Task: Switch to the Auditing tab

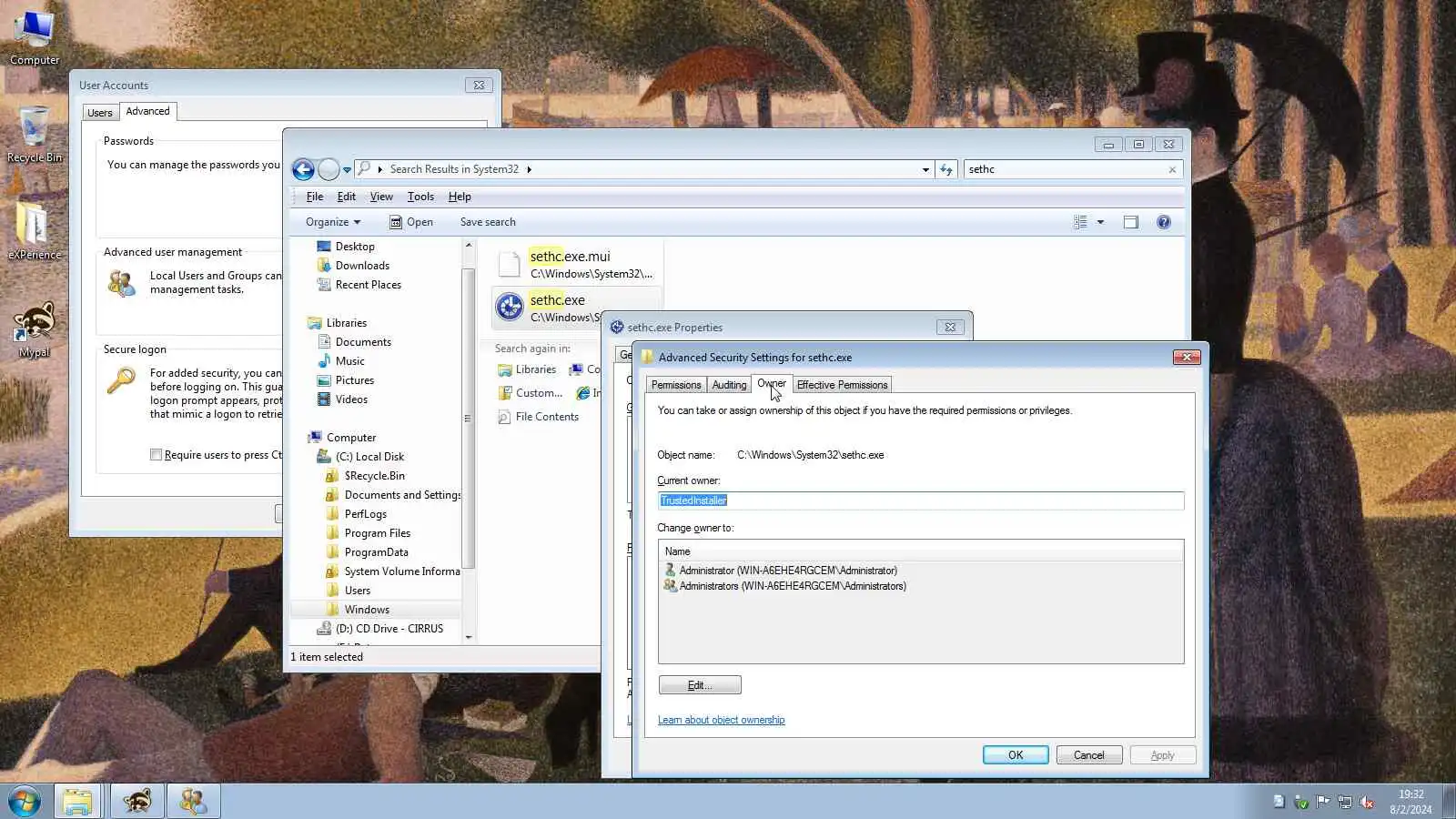Action: tap(729, 385)
